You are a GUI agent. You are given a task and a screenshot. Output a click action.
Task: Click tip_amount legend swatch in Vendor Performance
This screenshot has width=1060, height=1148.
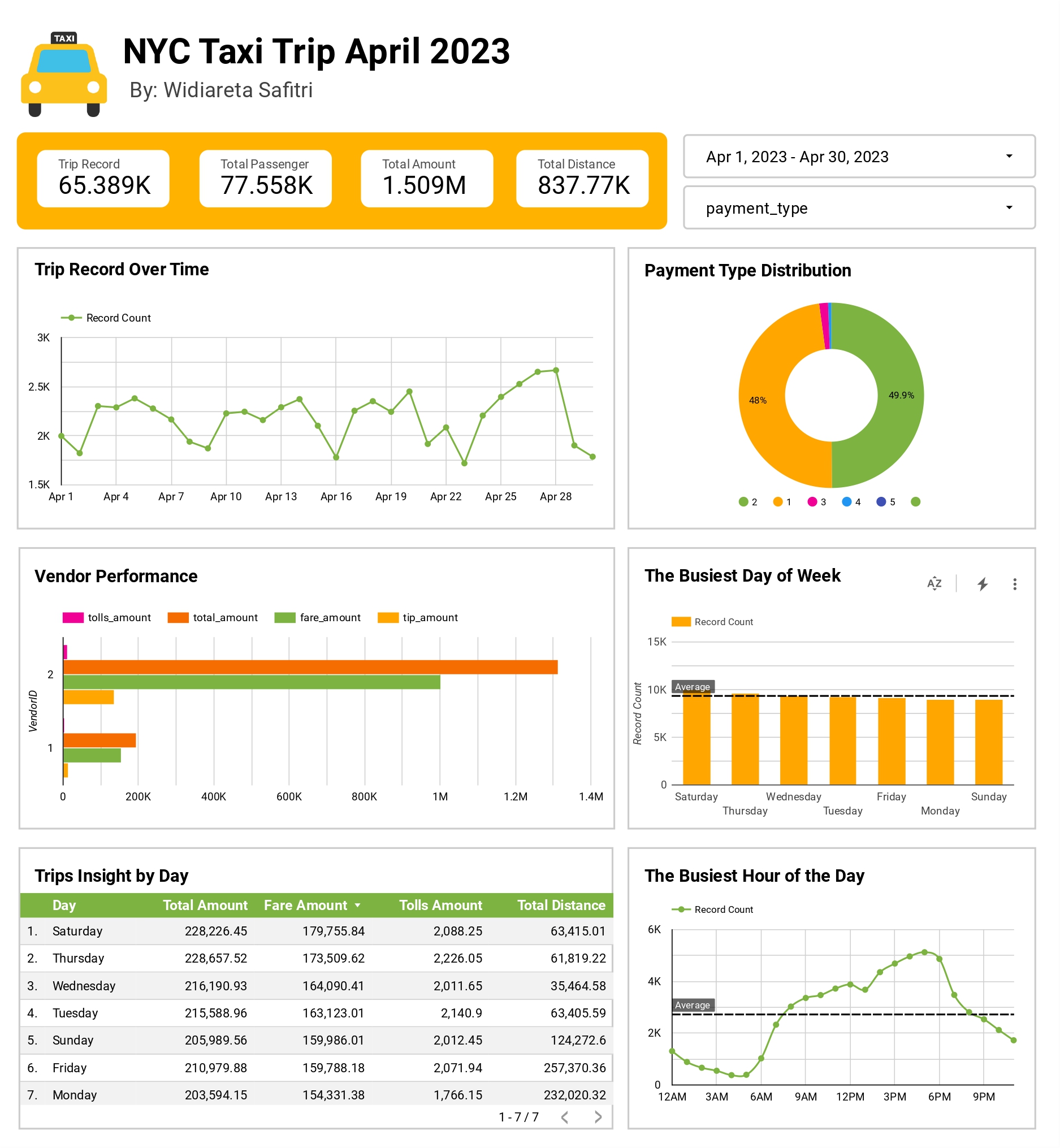388,618
